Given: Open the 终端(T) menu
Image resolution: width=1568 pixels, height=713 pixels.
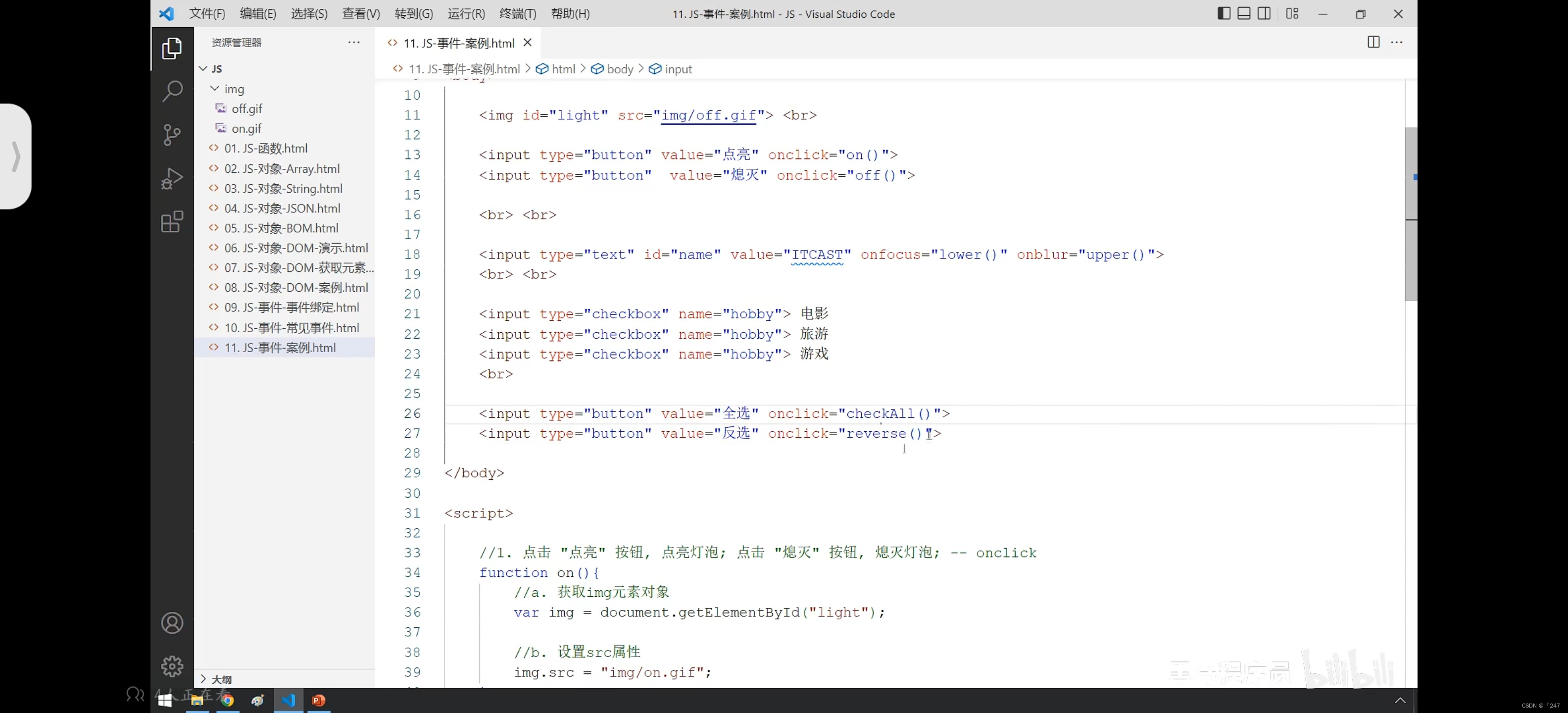Looking at the screenshot, I should (x=518, y=13).
